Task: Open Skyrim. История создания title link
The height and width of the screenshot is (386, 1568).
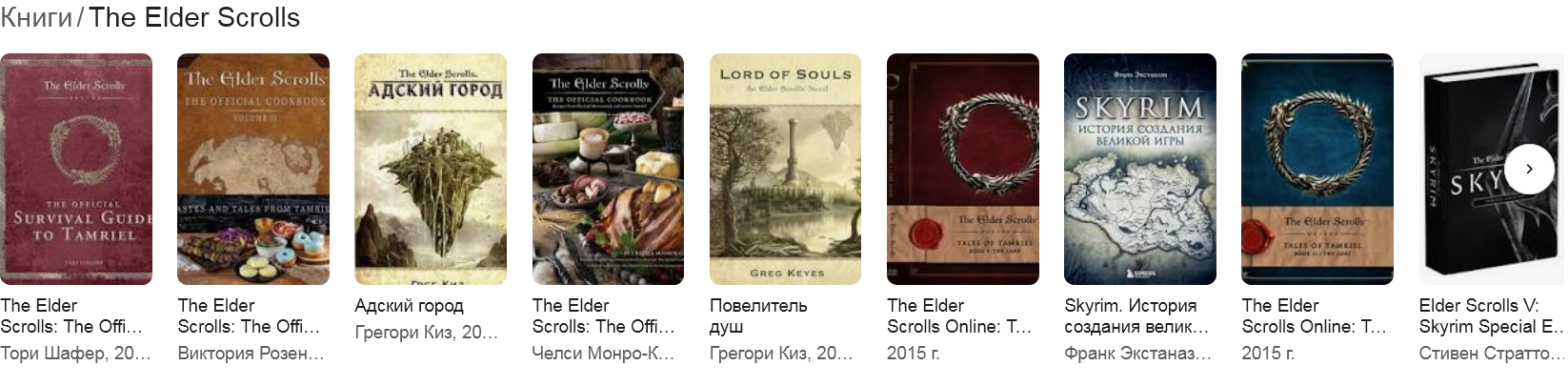Action: 1136,316
